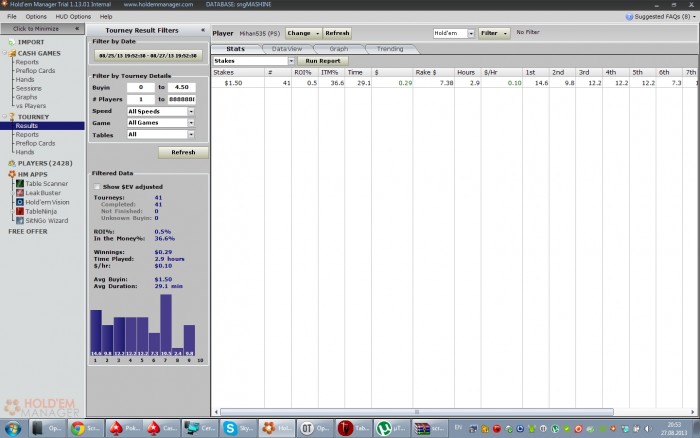This screenshot has height=438, width=700.
Task: Click the Buyin minimum field
Action: pyautogui.click(x=141, y=88)
